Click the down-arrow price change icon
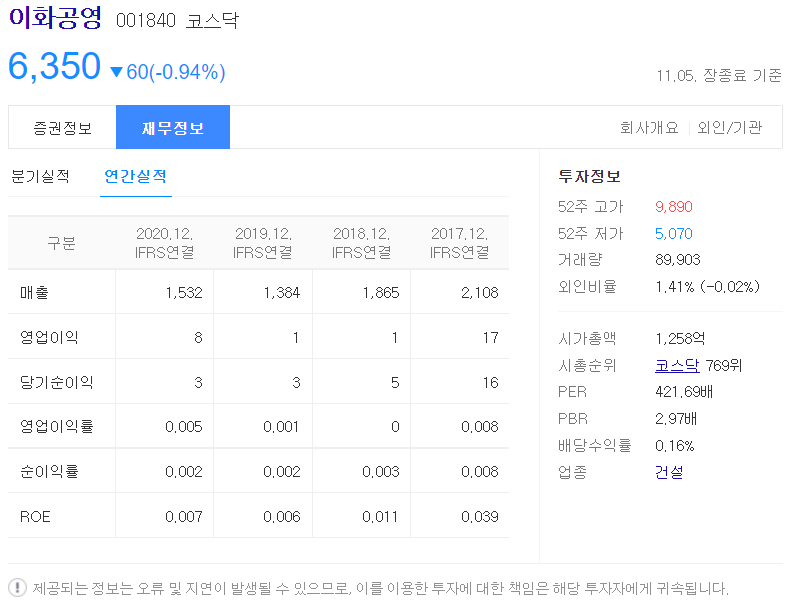Screen dimensions: 790x605 116,72
